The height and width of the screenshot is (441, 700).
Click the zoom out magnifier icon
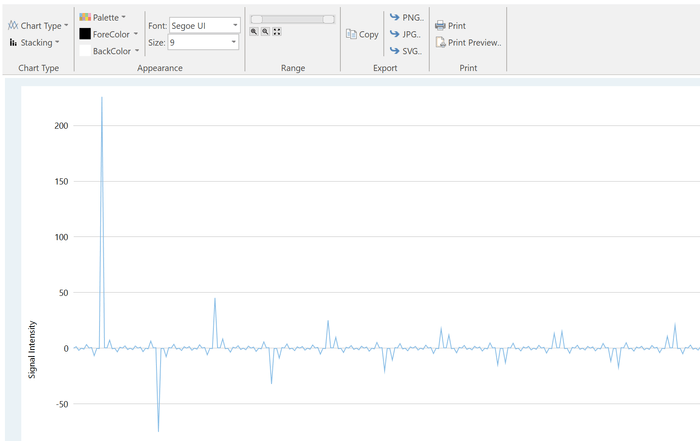click(x=266, y=32)
